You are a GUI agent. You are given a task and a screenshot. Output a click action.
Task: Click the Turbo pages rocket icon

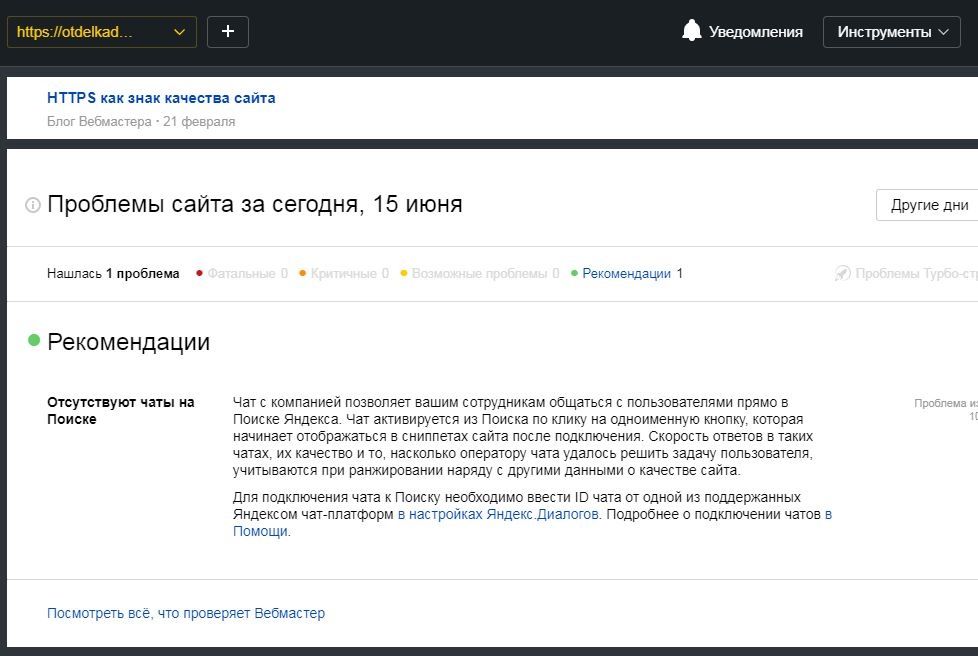coord(843,273)
